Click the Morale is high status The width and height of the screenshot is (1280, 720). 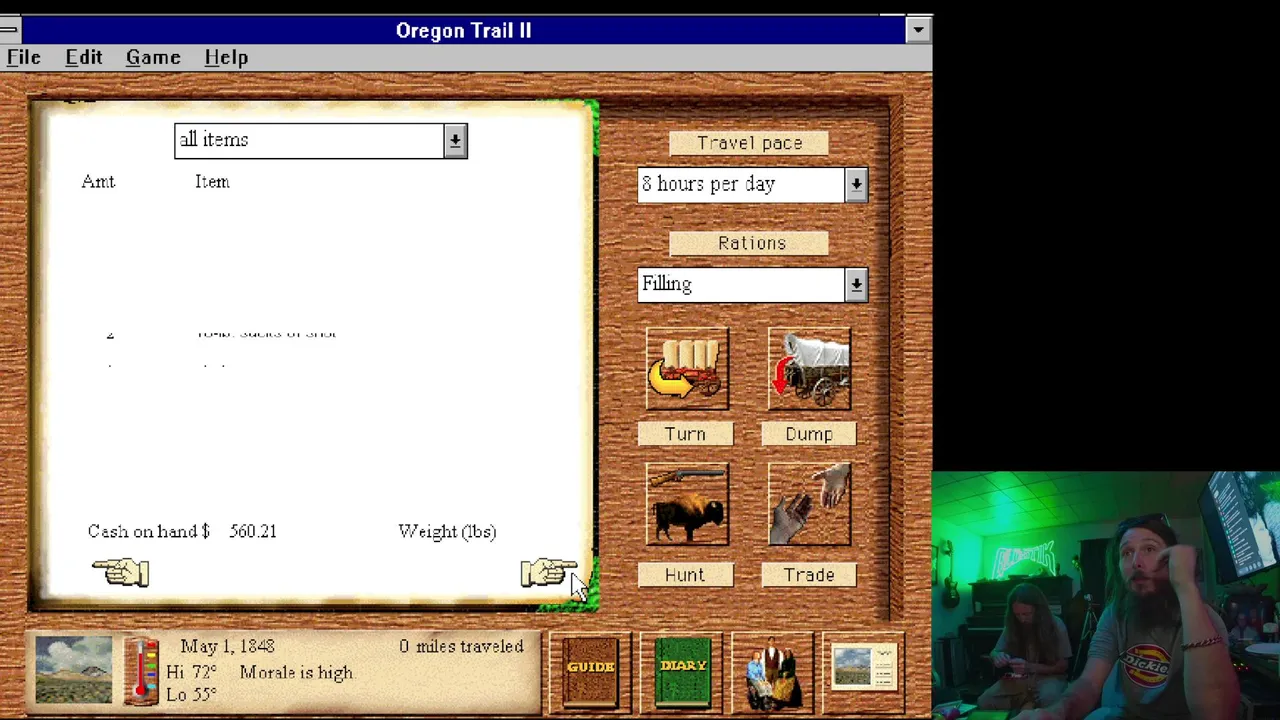(x=296, y=673)
